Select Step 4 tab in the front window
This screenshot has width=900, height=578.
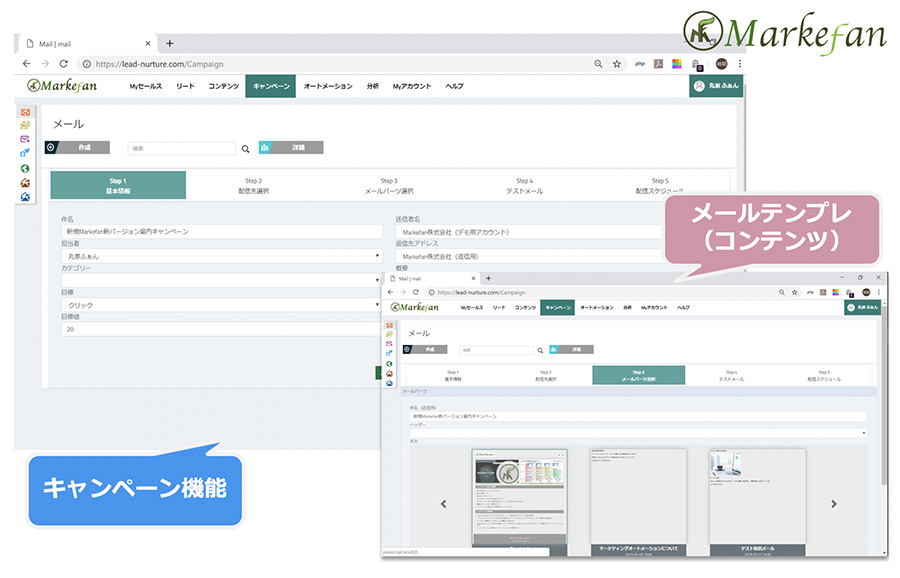pyautogui.click(x=731, y=375)
